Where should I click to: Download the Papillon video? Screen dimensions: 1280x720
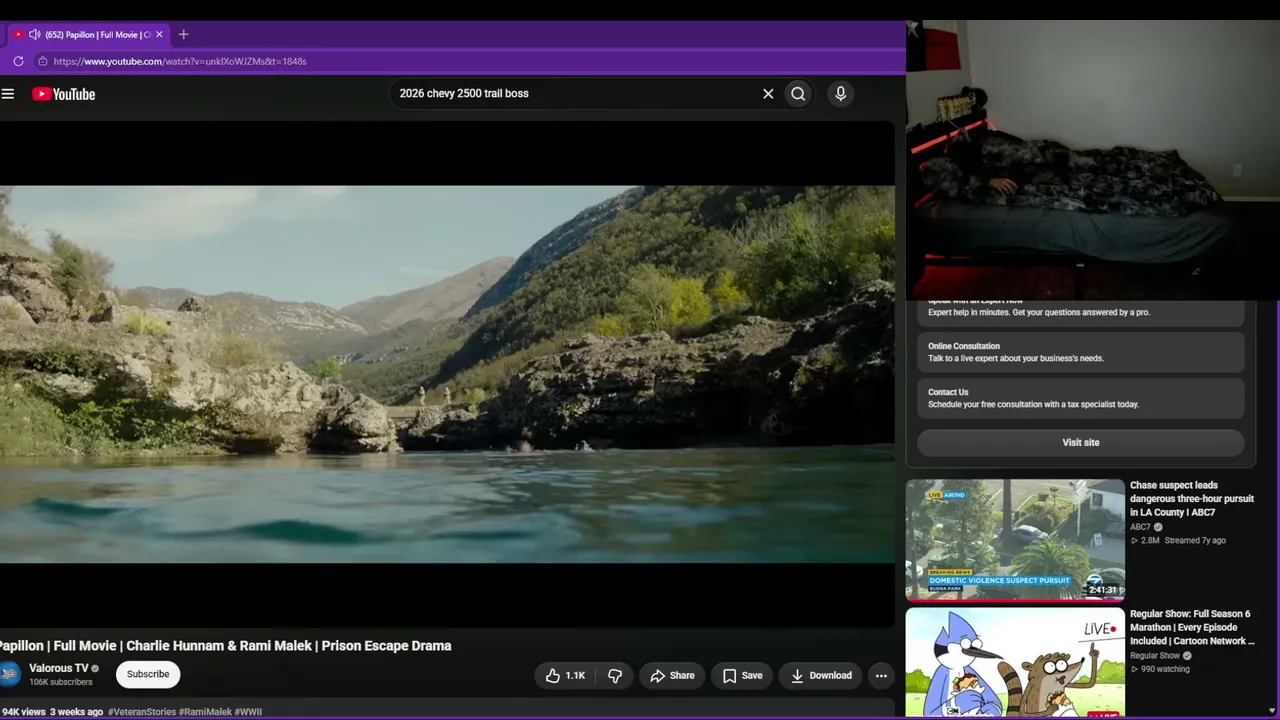[821, 675]
